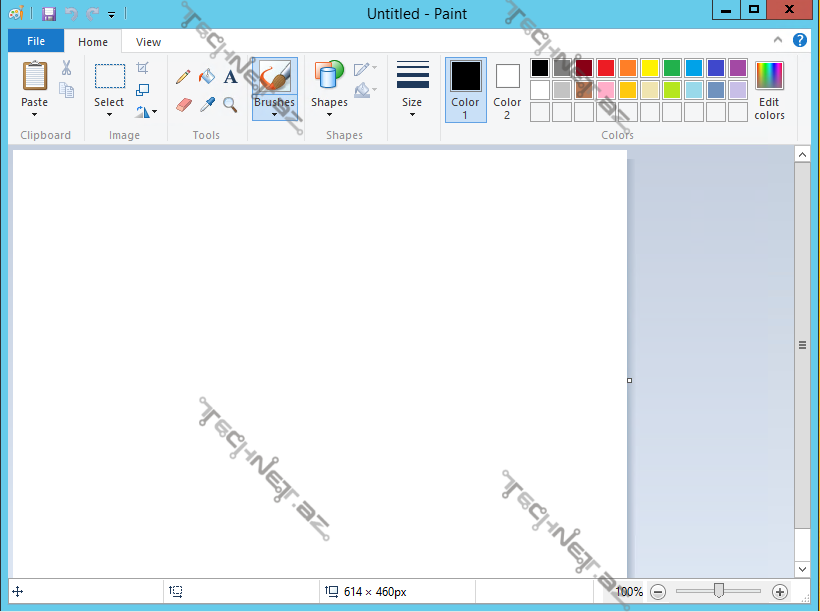
Task: Click the Paint Help question mark icon
Action: point(800,41)
